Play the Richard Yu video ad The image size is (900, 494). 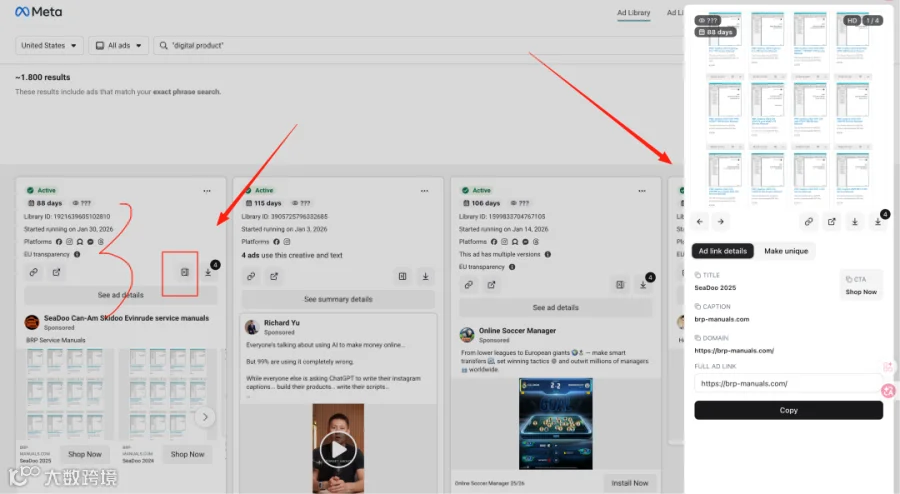(338, 449)
